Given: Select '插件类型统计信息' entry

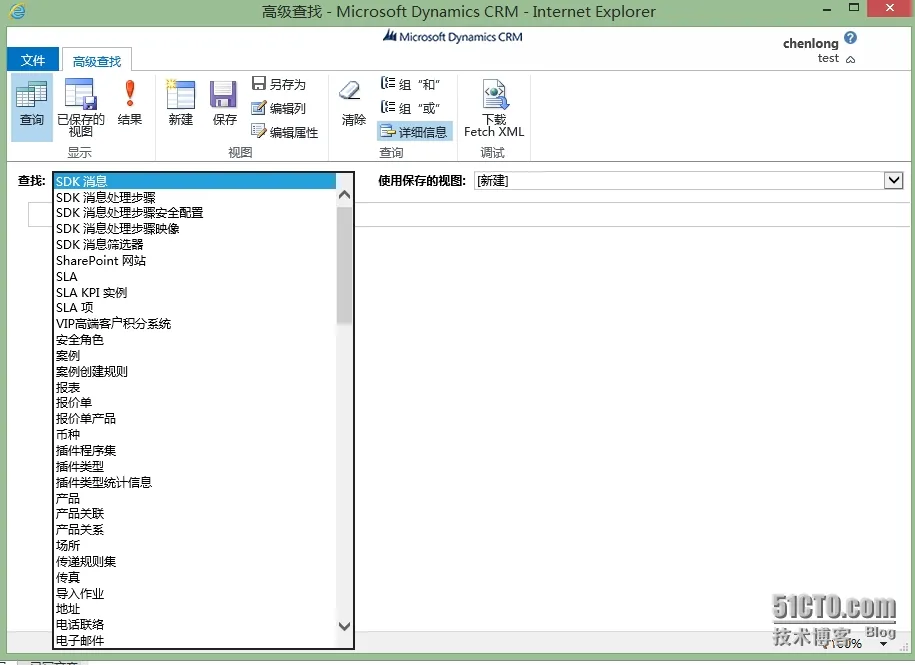Looking at the screenshot, I should 195,482.
